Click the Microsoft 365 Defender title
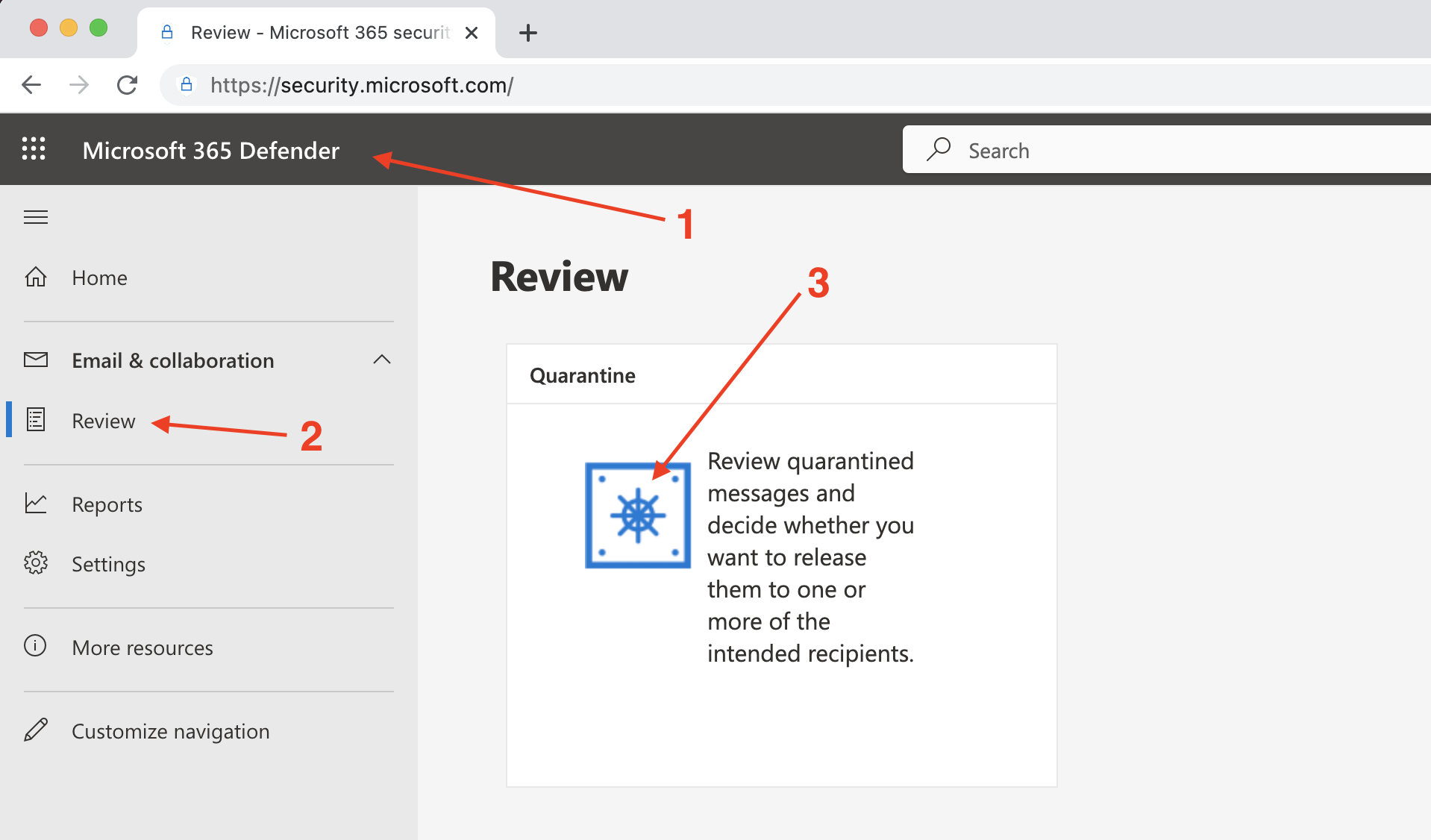 pyautogui.click(x=210, y=151)
